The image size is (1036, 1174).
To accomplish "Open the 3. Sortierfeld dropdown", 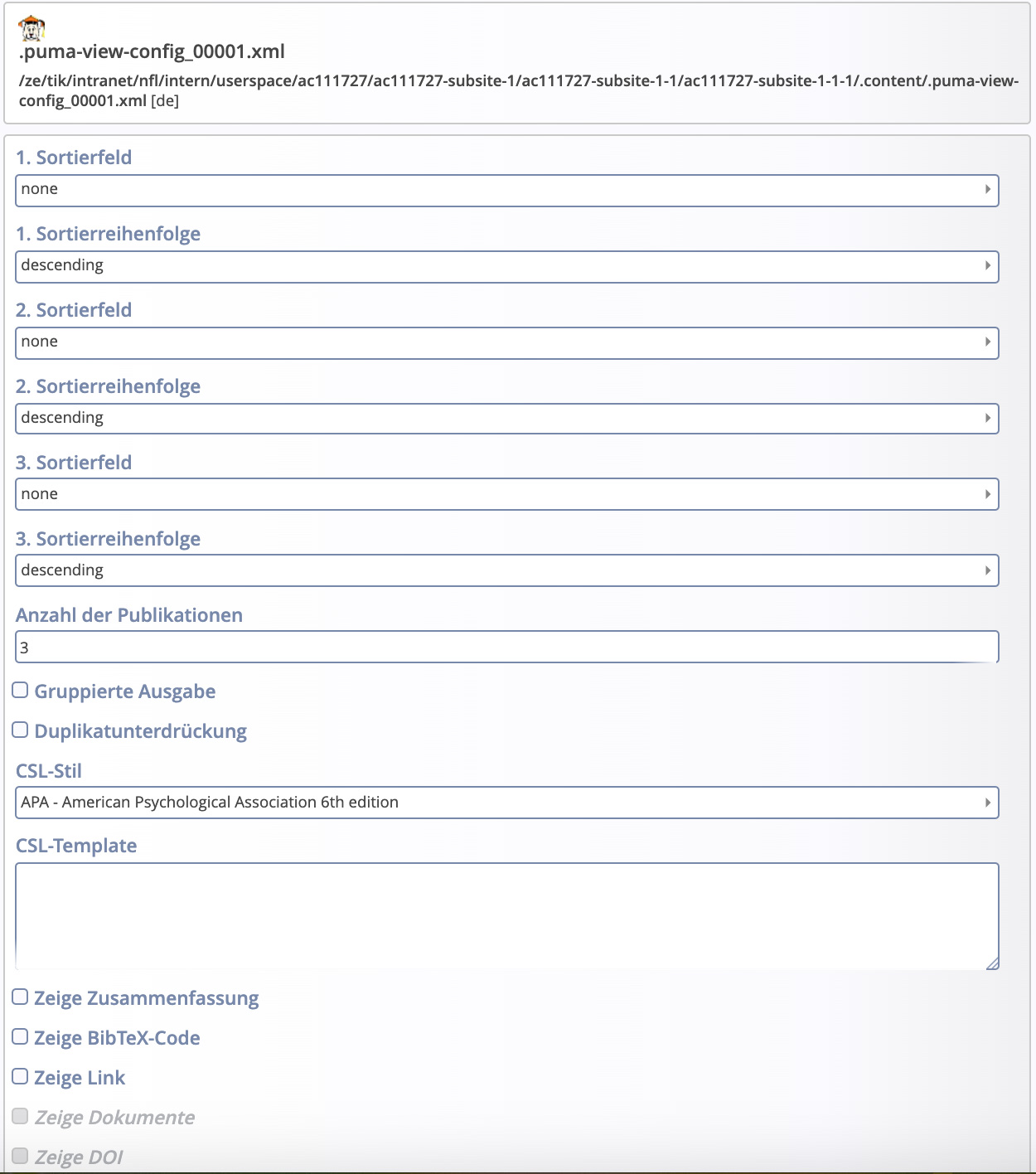I will tap(507, 494).
